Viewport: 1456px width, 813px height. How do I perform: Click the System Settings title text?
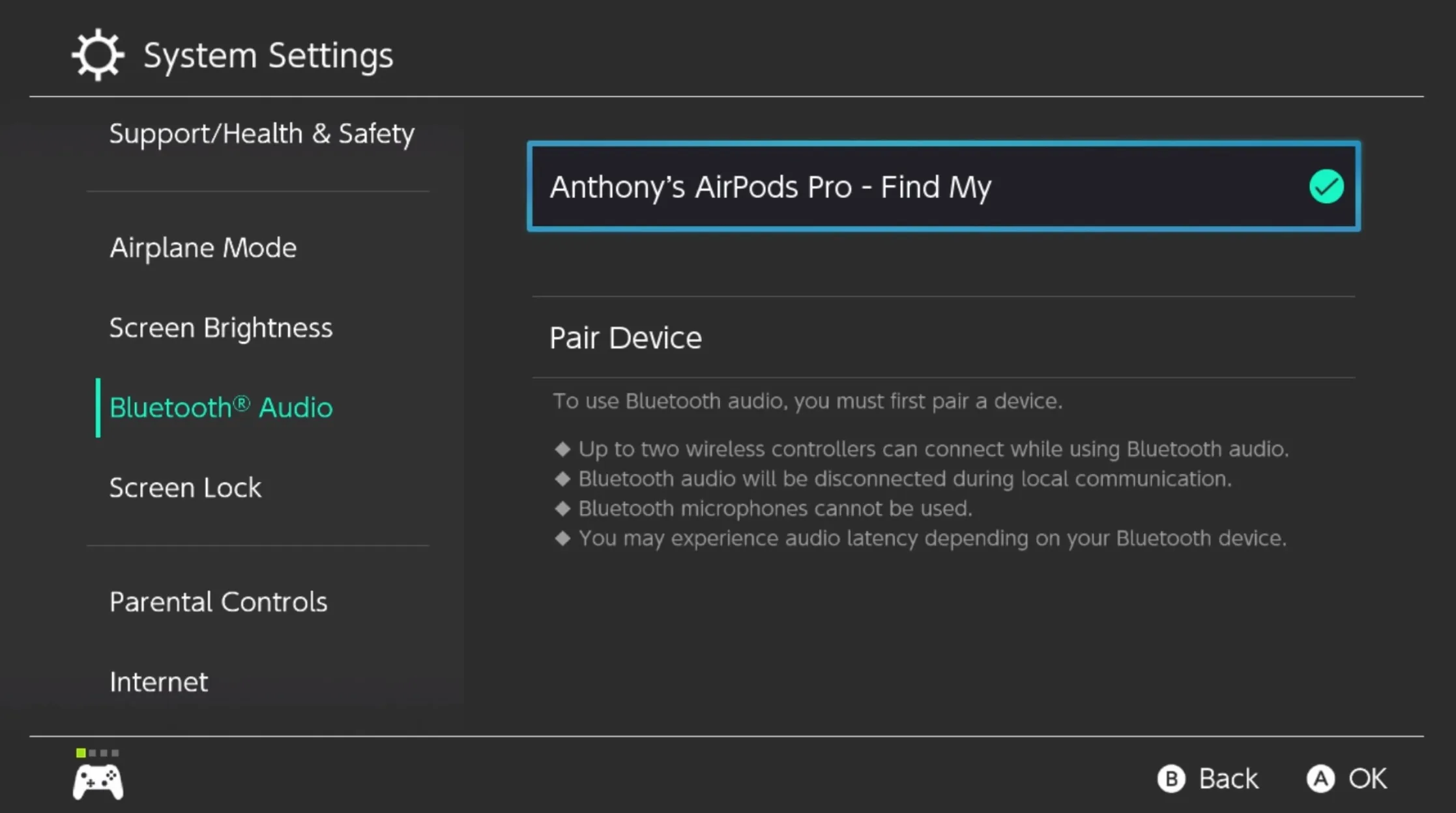coord(269,55)
